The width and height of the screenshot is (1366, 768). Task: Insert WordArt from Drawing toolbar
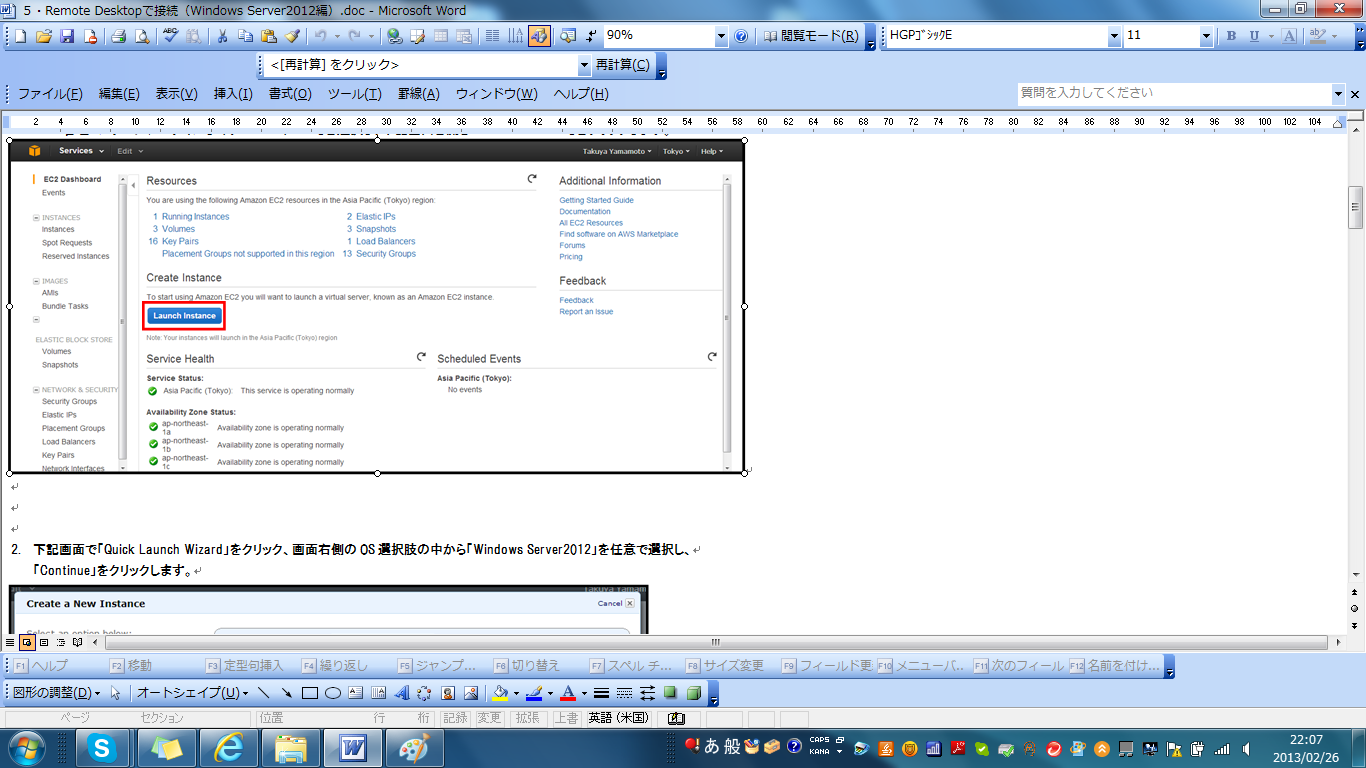[402, 692]
